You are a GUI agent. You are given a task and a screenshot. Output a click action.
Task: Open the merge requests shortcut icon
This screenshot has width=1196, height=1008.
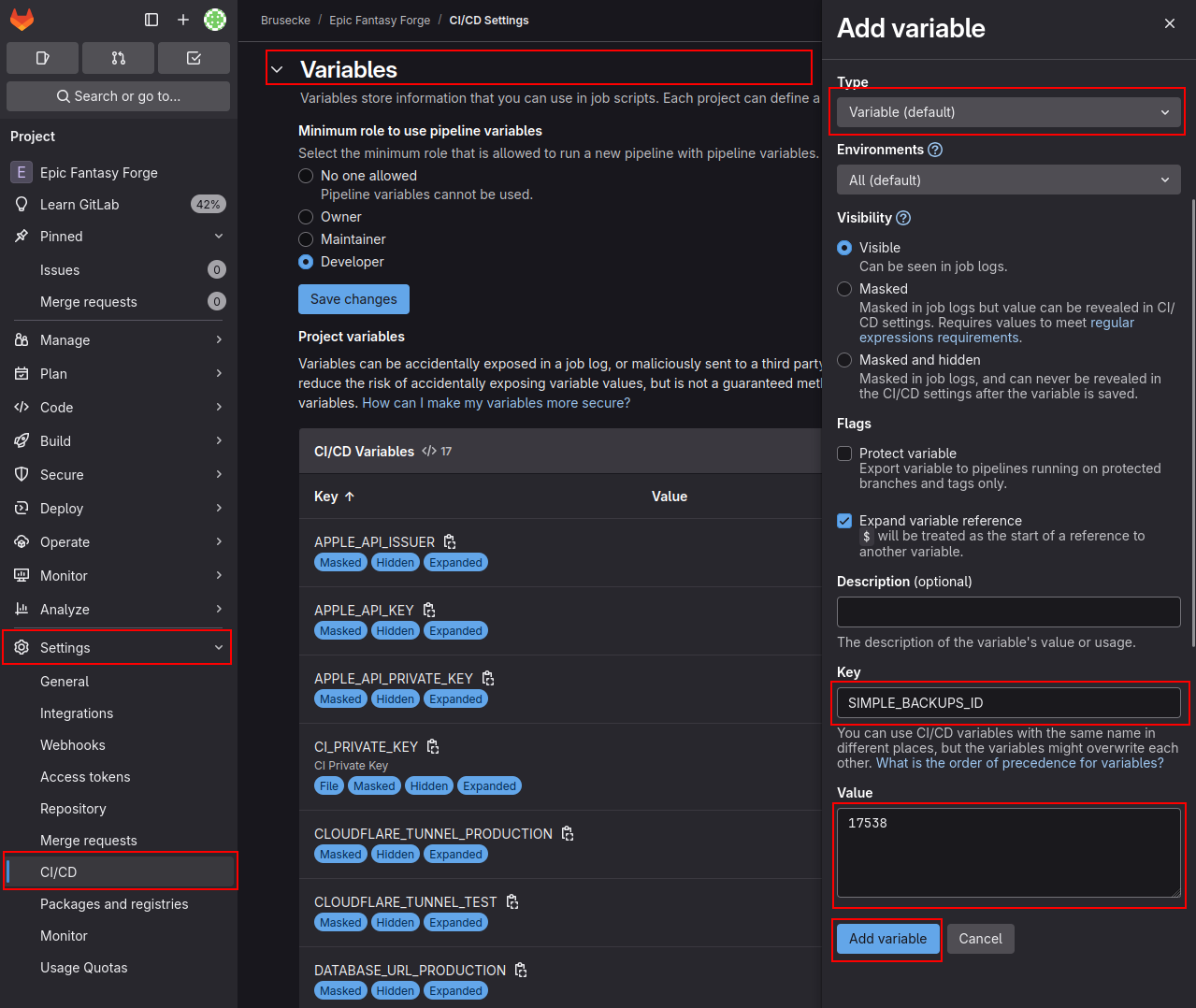[x=118, y=58]
